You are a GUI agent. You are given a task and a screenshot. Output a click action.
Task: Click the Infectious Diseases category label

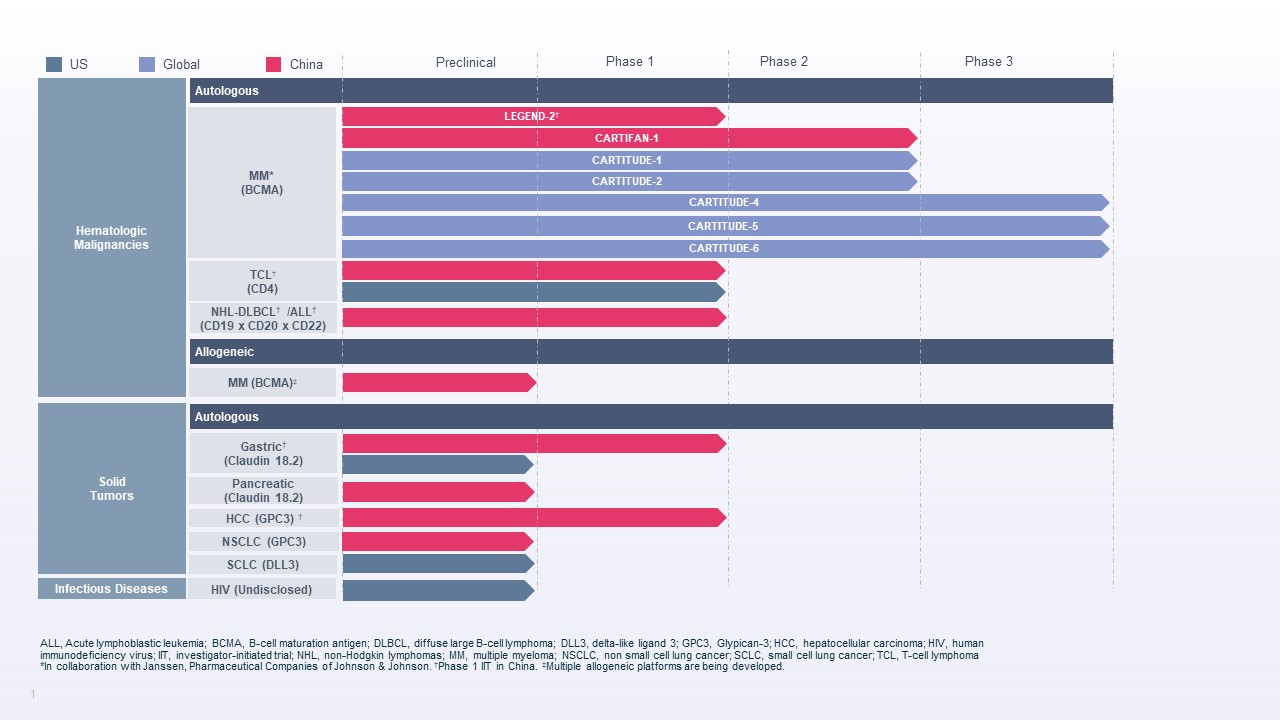coord(112,588)
